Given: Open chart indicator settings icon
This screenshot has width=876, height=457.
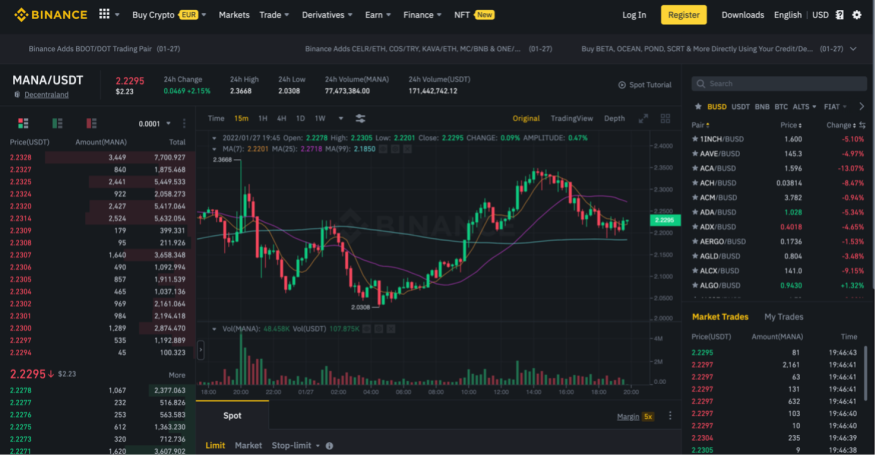Looking at the screenshot, I should pyautogui.click(x=360, y=118).
